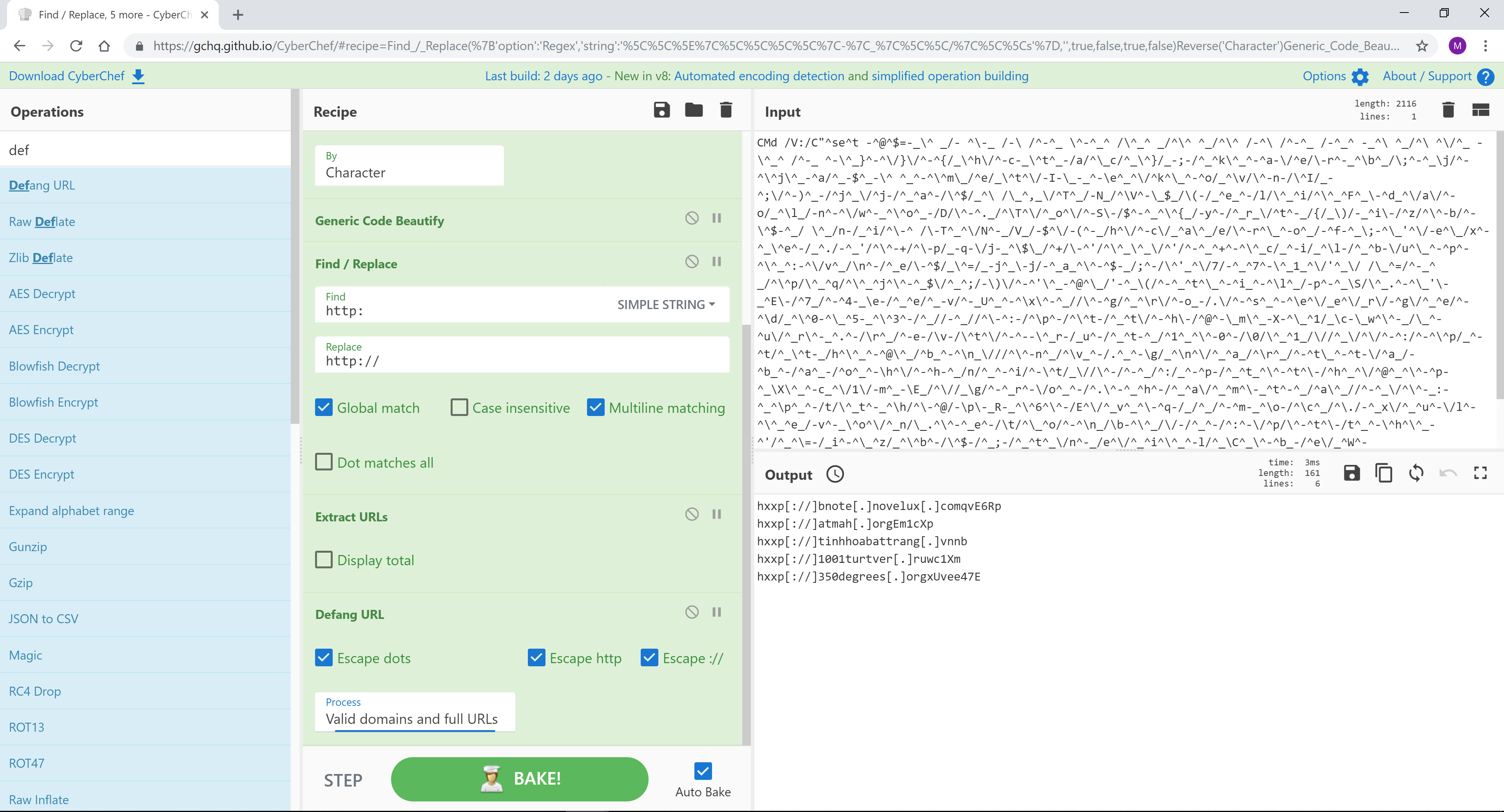Select the Magic operation from sidebar
Screen dimensions: 1504x812
25,655
